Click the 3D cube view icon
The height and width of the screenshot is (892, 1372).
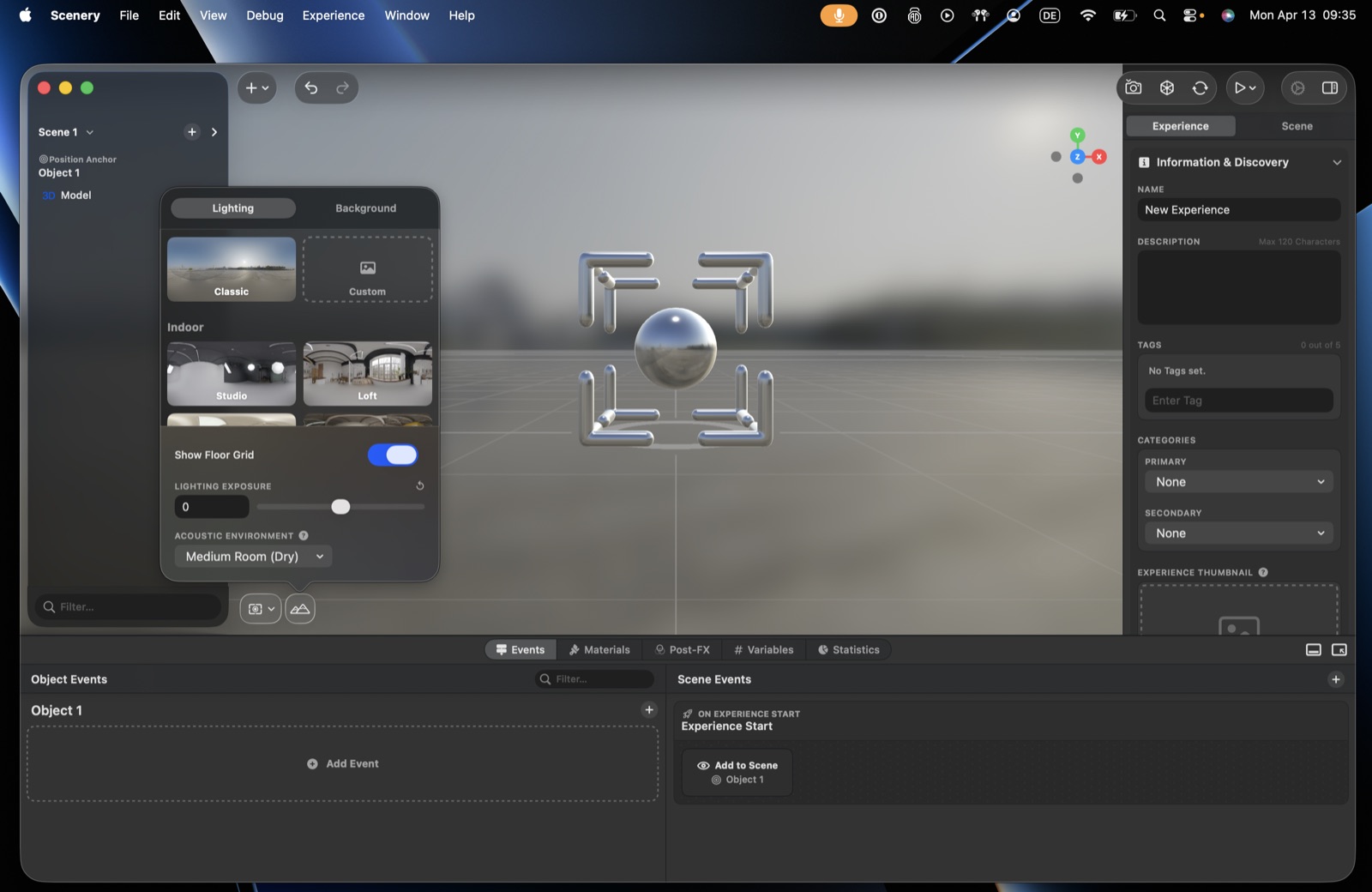1167,87
